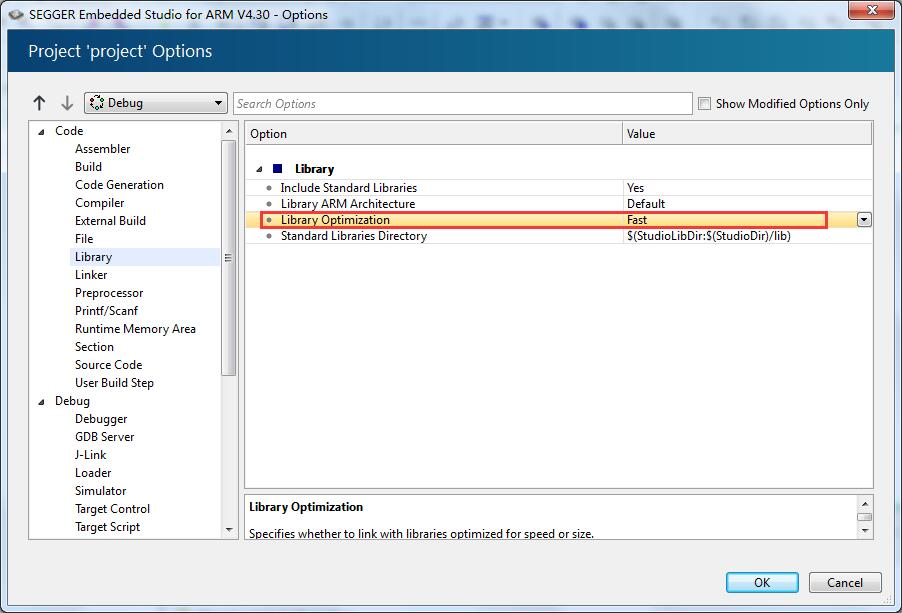The width and height of the screenshot is (902, 613).
Task: Select User Build Step category
Action: pyautogui.click(x=114, y=383)
